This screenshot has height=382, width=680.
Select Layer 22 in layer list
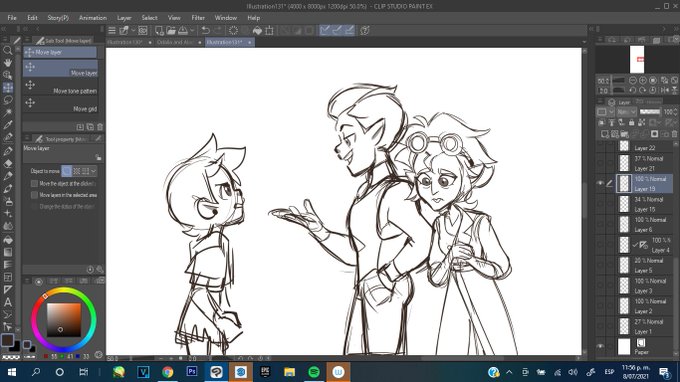645,147
